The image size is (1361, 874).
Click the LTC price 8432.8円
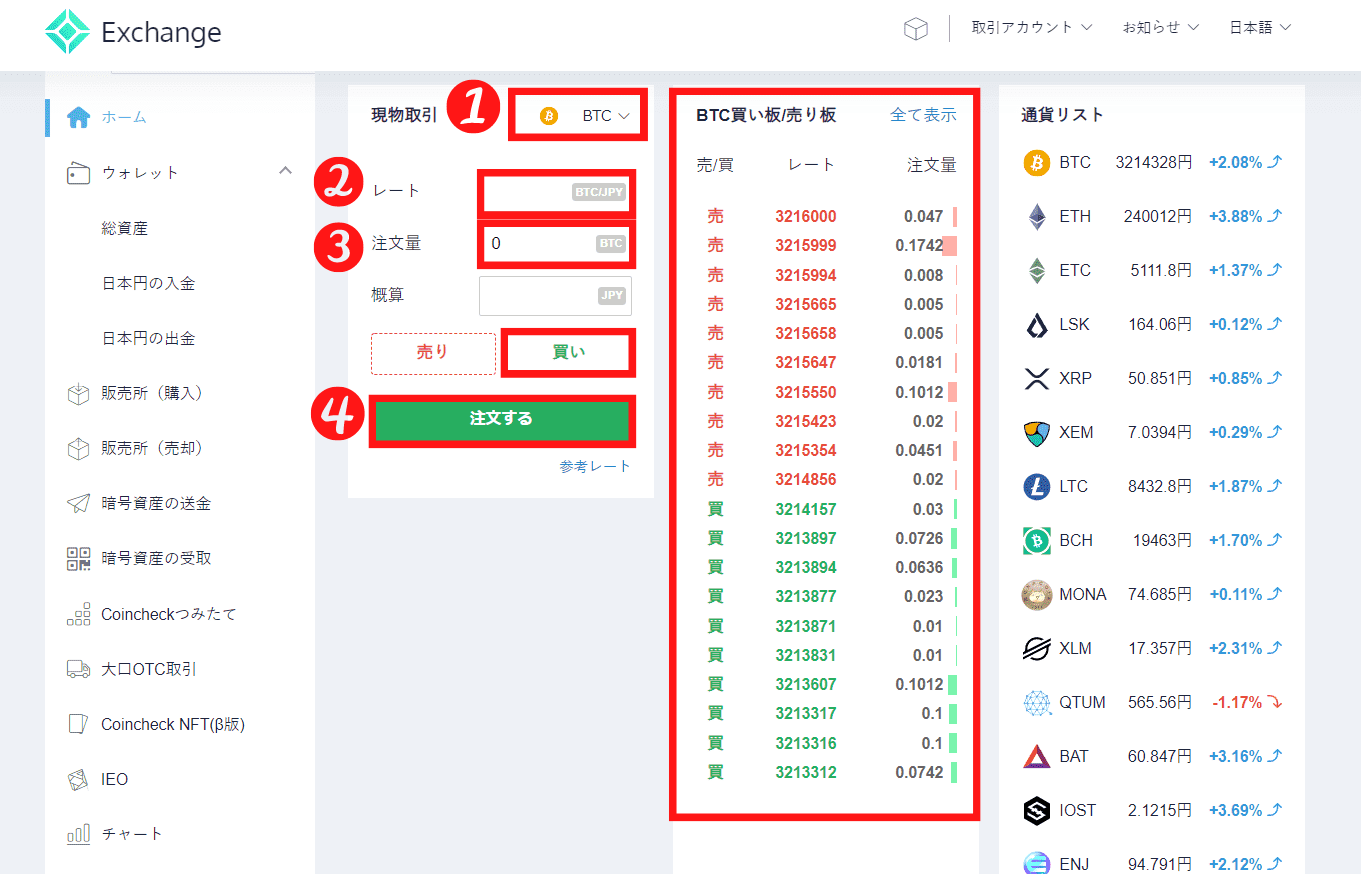(x=1160, y=486)
